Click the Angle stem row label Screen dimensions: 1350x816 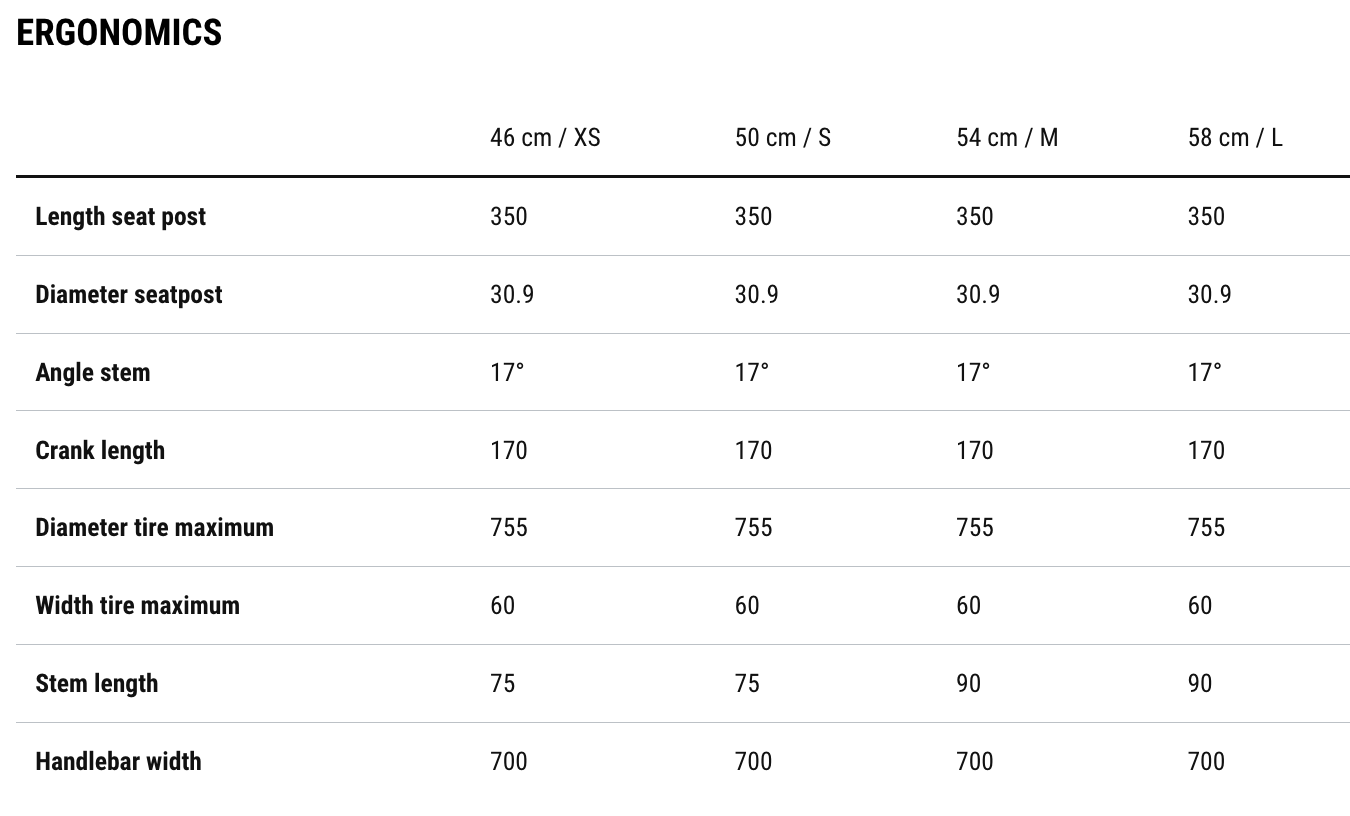pyautogui.click(x=92, y=372)
